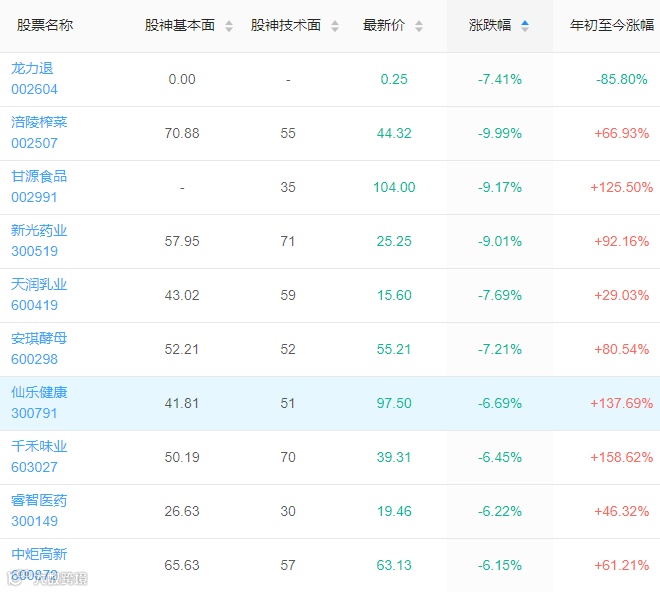The height and width of the screenshot is (592, 660).
Task: Open stock code 300149
Action: (x=35, y=521)
